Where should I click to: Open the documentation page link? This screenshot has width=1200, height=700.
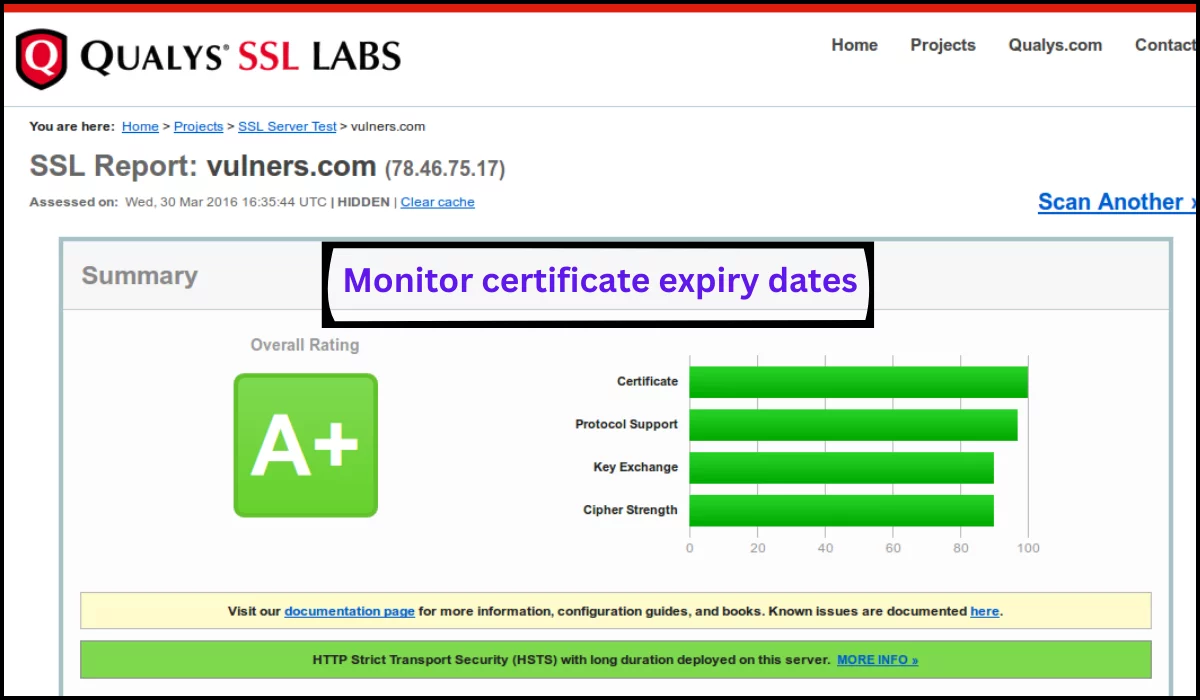349,611
